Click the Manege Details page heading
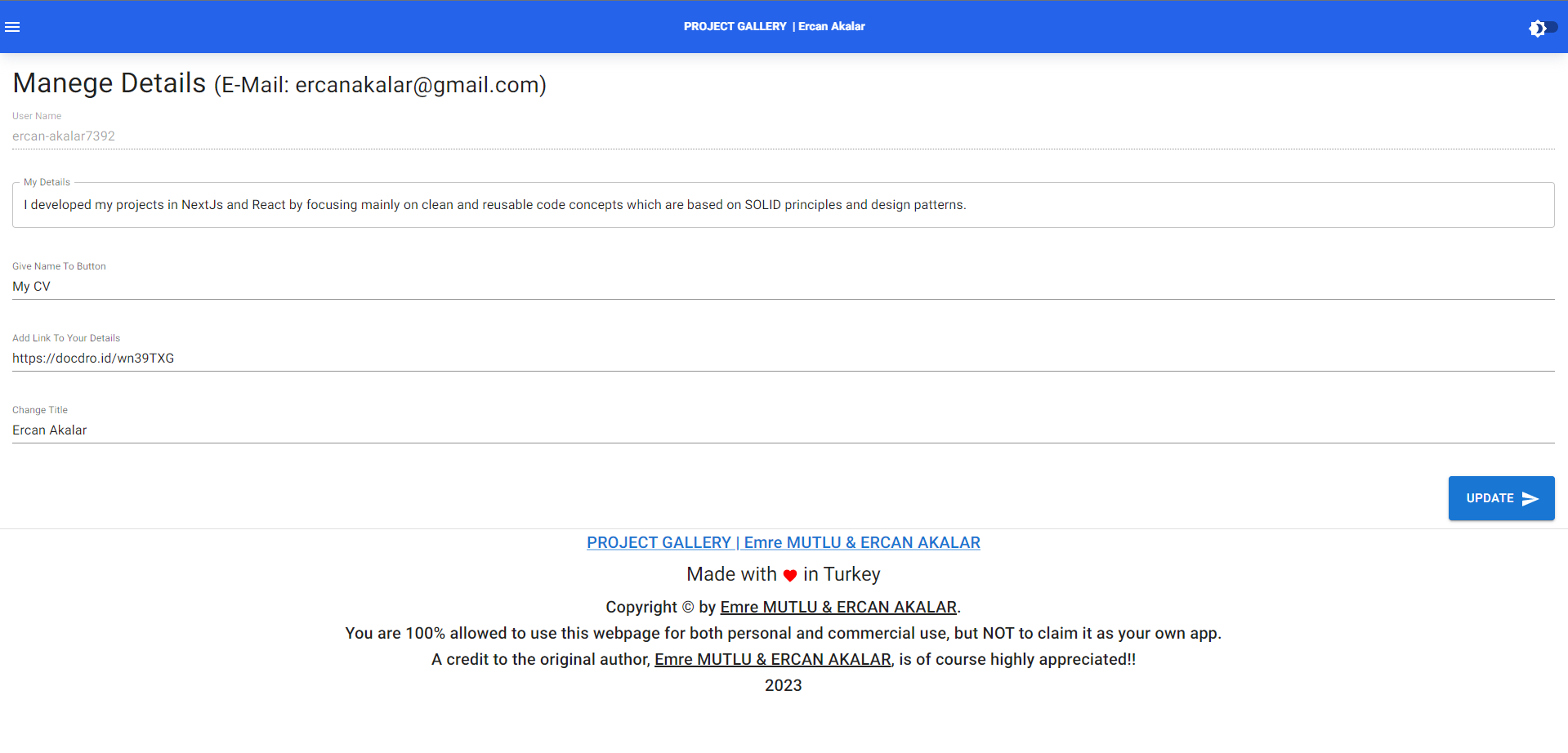The image size is (1568, 753). (109, 82)
